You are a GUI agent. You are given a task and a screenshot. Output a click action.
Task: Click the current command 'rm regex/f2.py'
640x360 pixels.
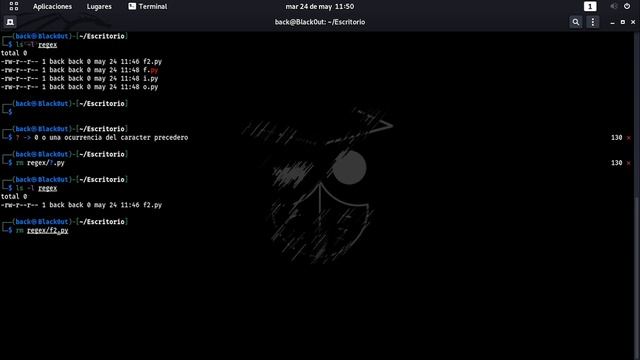point(42,231)
